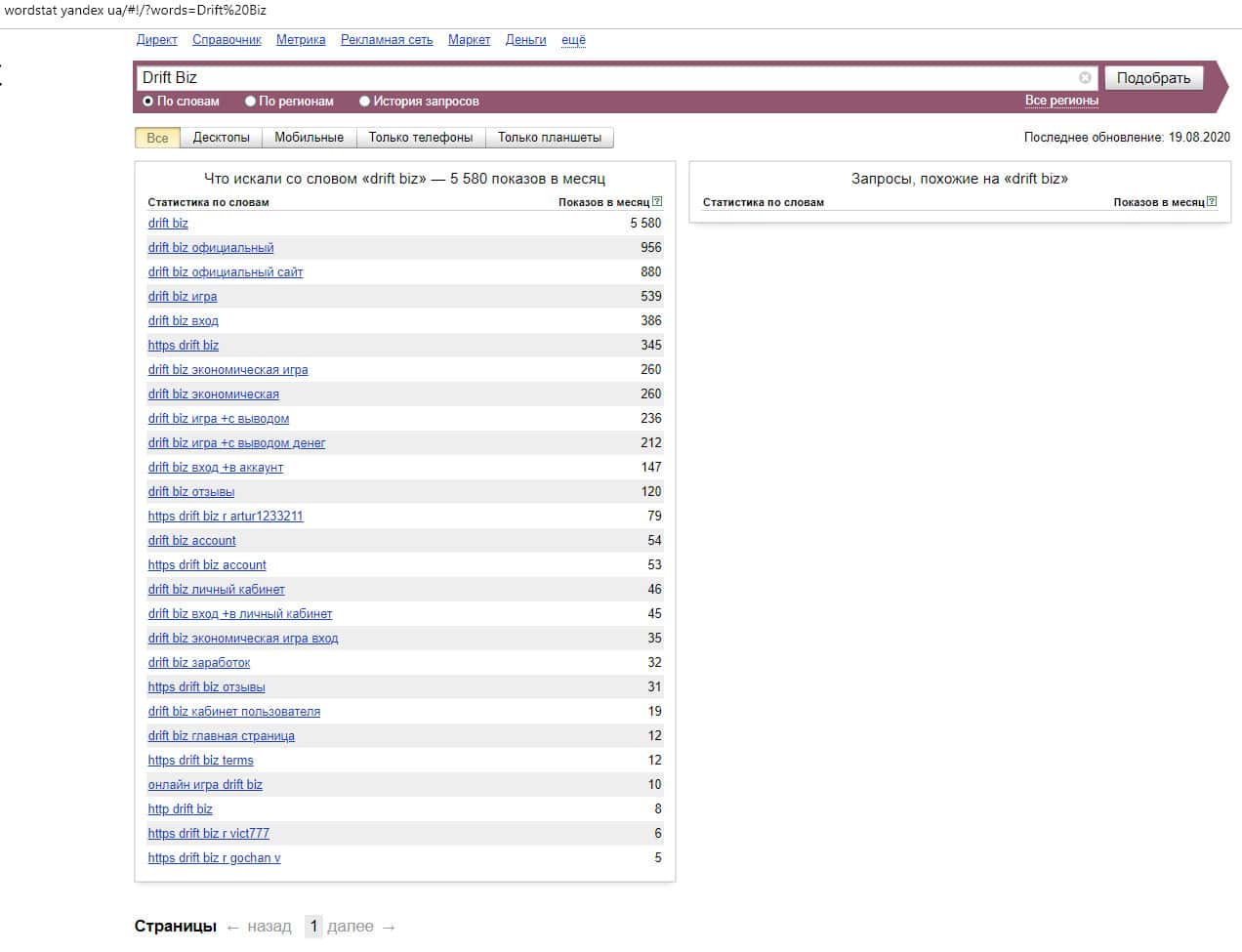Select the 'По регионам' radio option

coord(250,102)
